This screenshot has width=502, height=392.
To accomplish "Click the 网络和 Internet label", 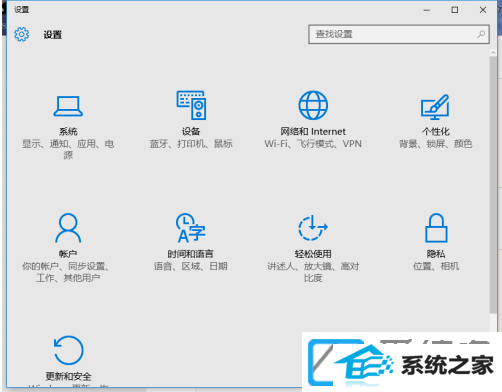I will tap(313, 131).
